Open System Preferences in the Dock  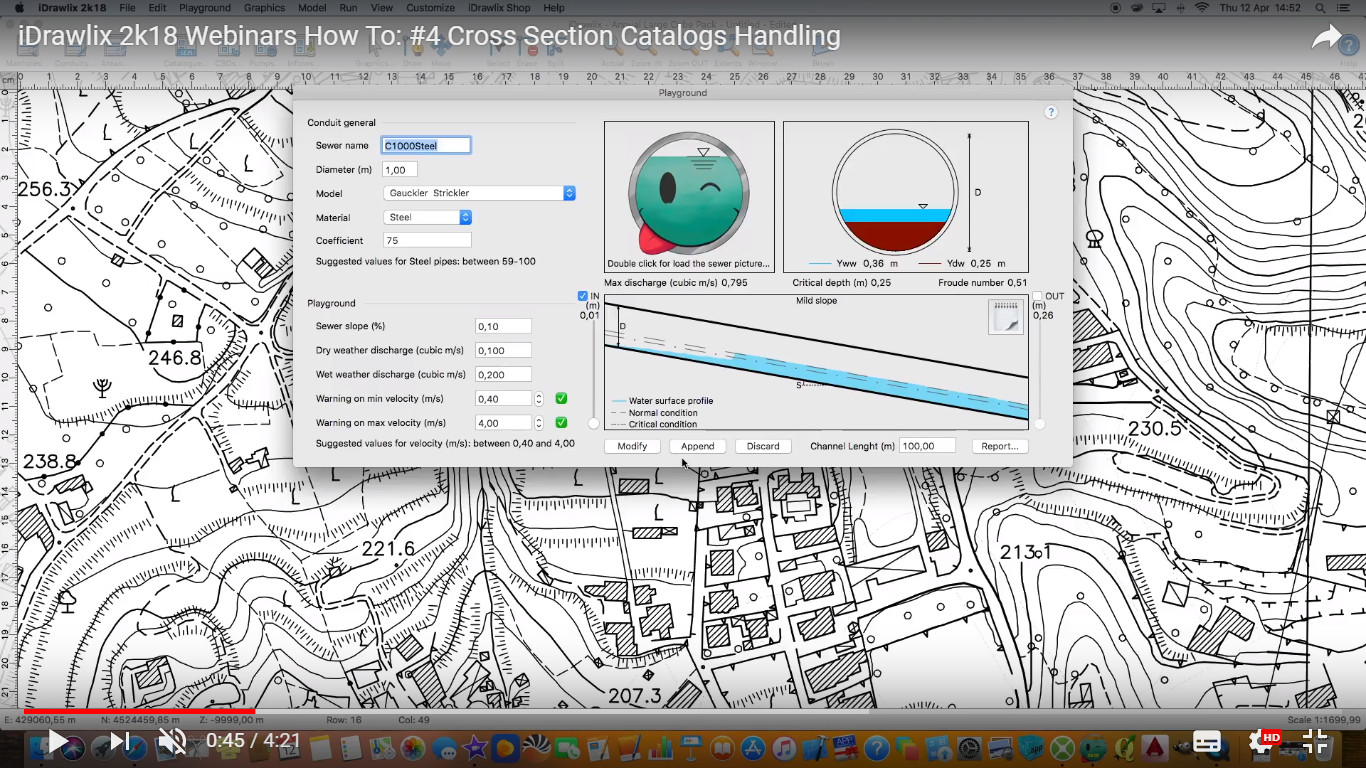[x=968, y=747]
